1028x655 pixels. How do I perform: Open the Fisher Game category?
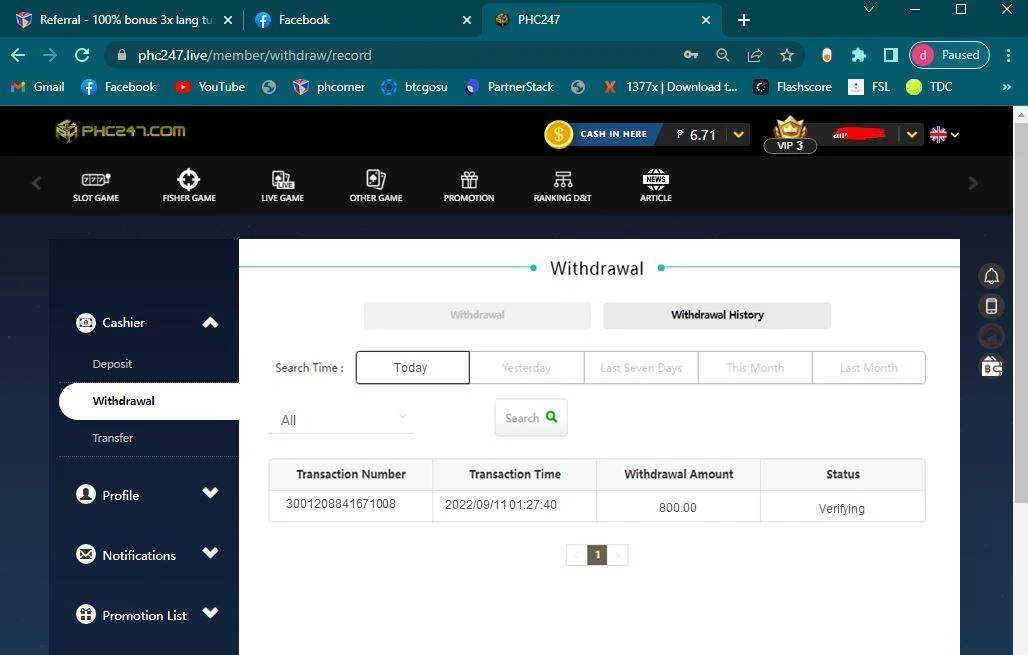click(x=189, y=186)
